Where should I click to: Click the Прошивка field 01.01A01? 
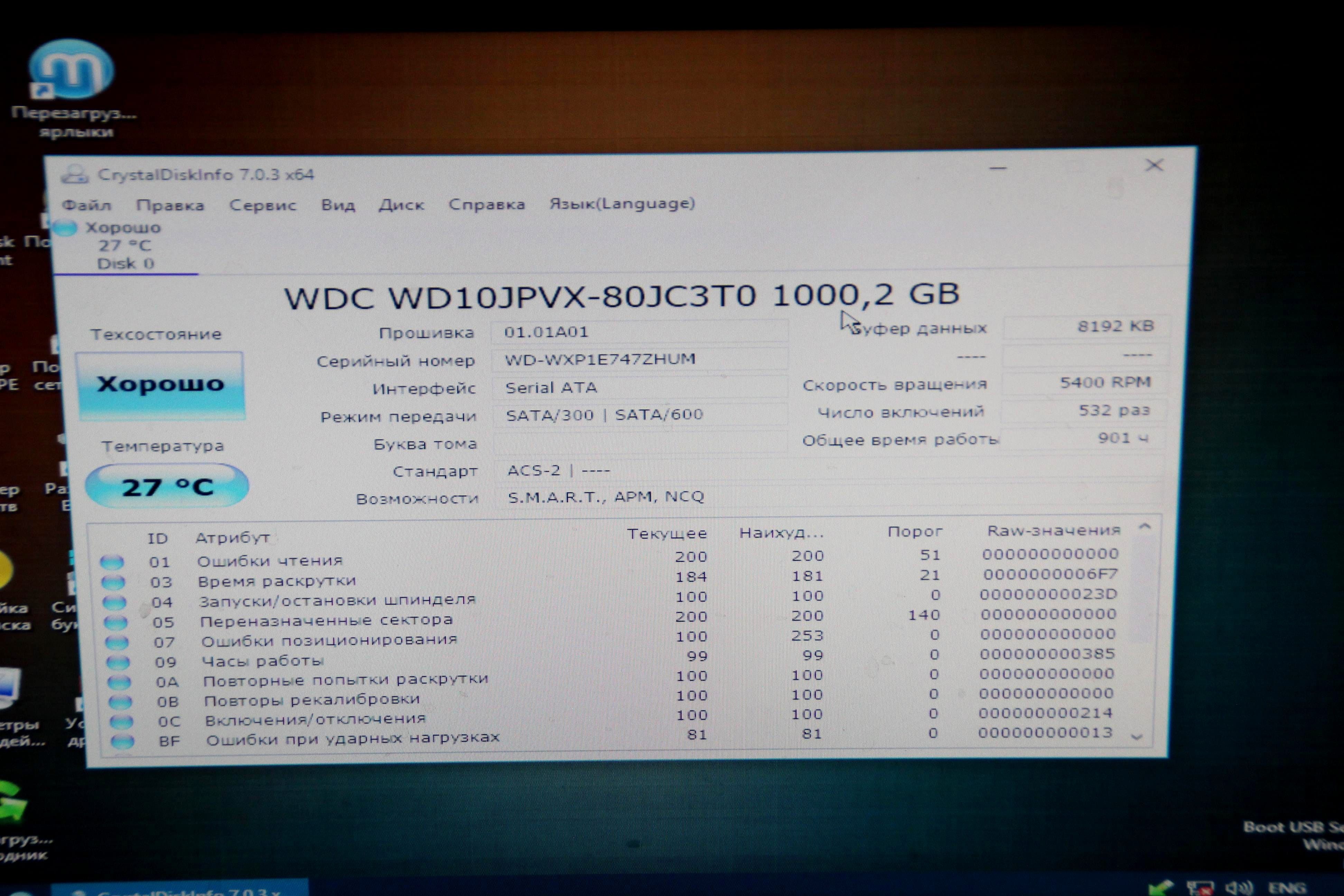click(640, 332)
